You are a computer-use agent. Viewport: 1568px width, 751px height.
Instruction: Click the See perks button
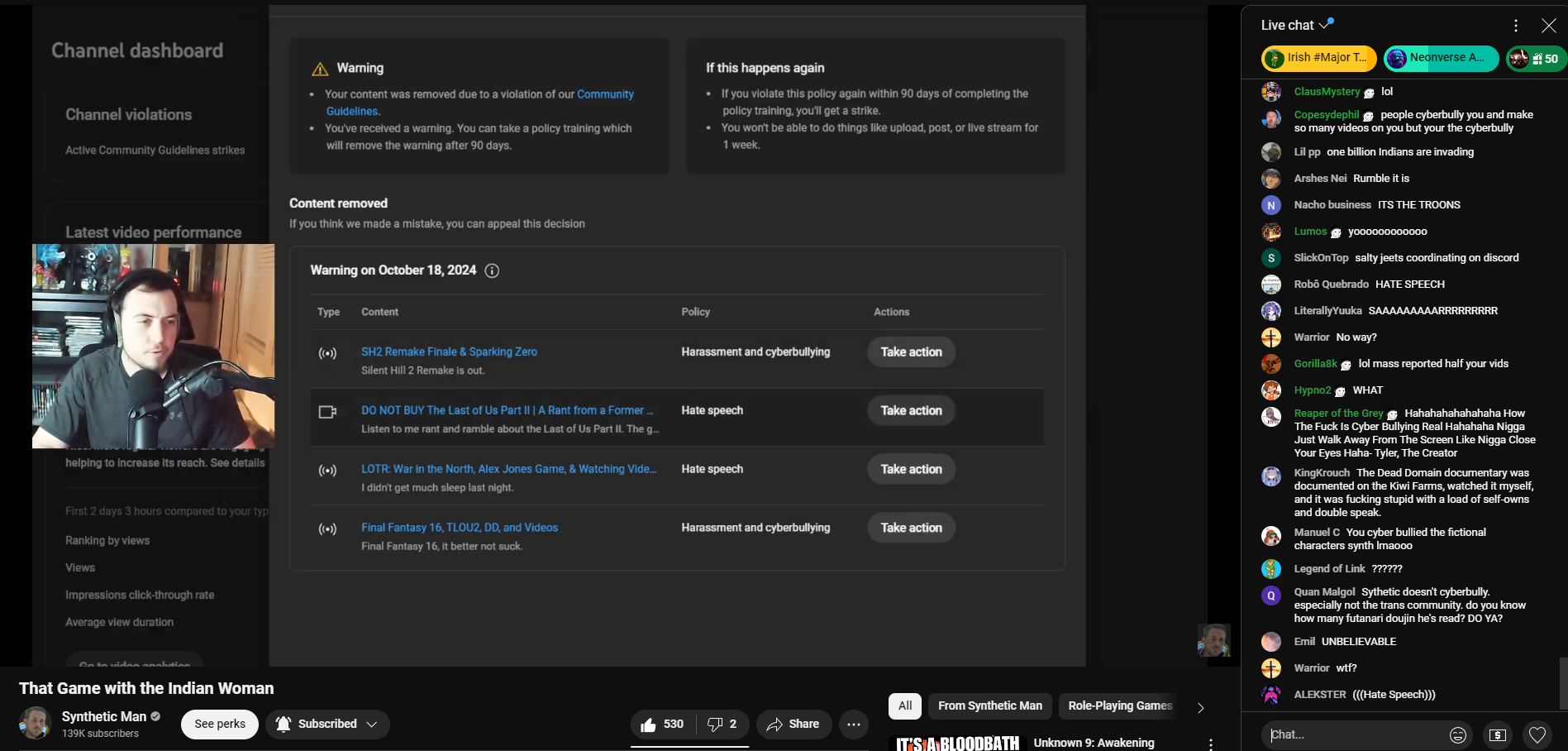point(220,724)
